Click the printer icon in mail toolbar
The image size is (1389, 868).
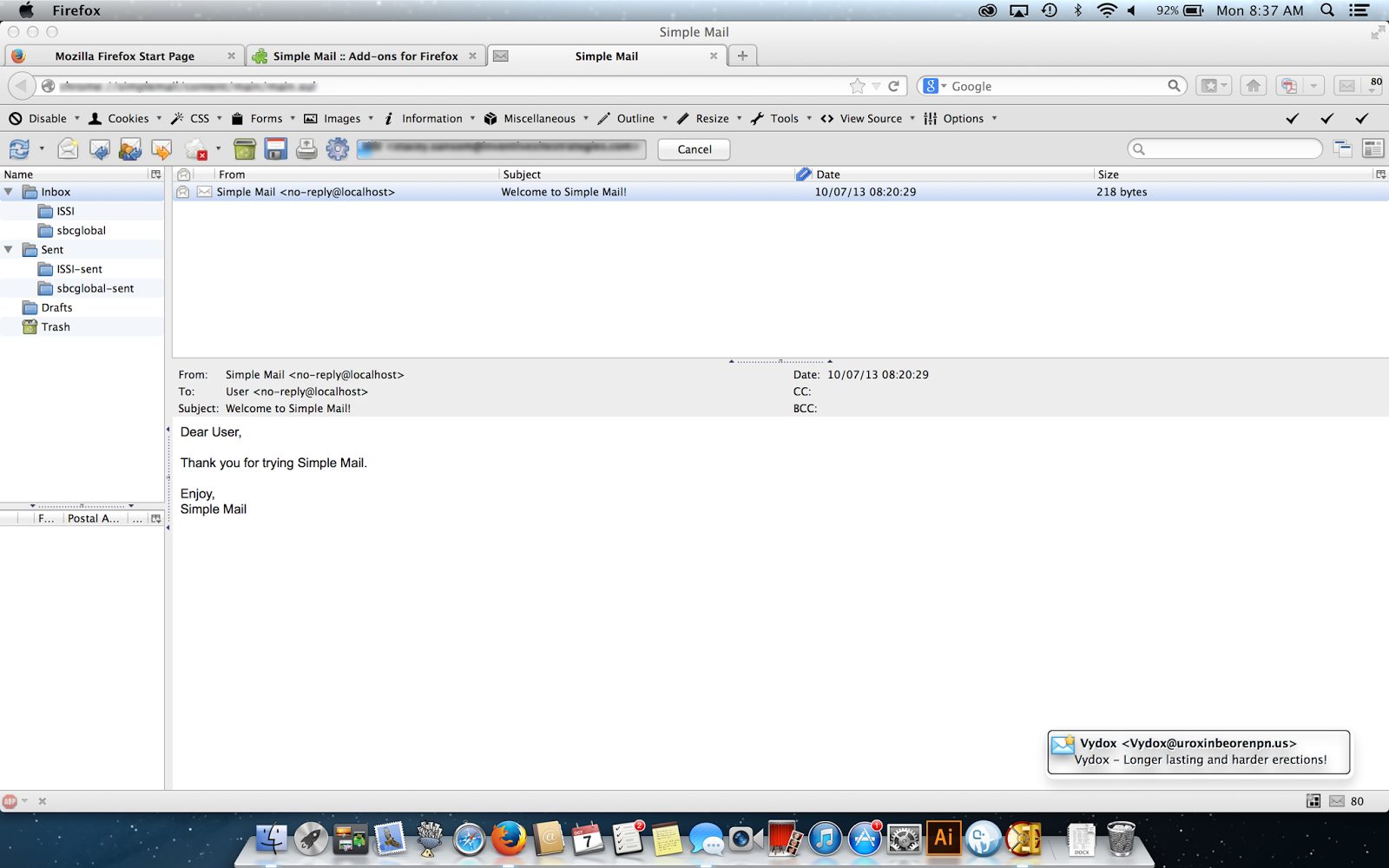coord(306,149)
